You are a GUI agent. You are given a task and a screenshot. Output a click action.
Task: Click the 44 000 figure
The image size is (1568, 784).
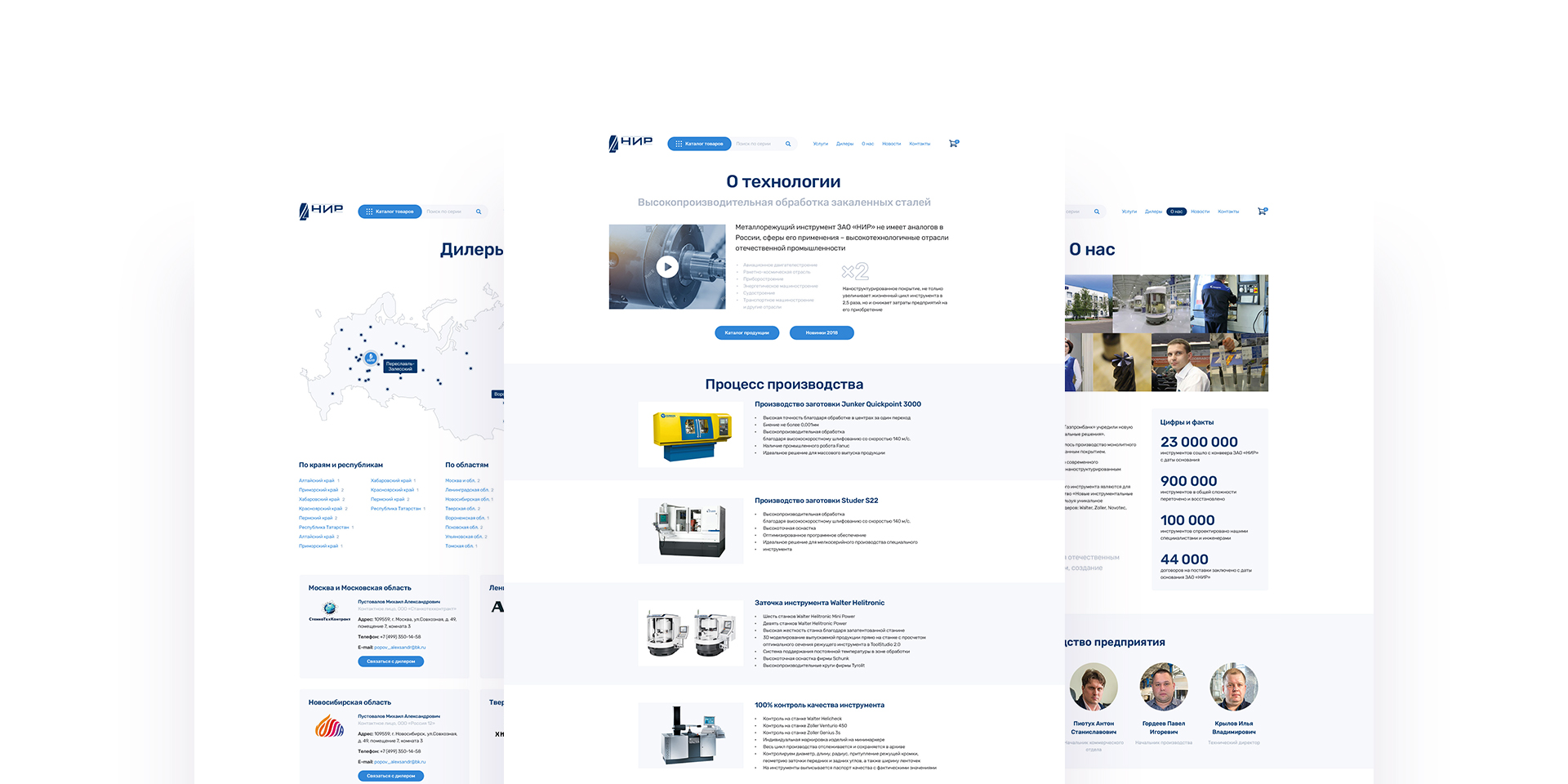1184,559
